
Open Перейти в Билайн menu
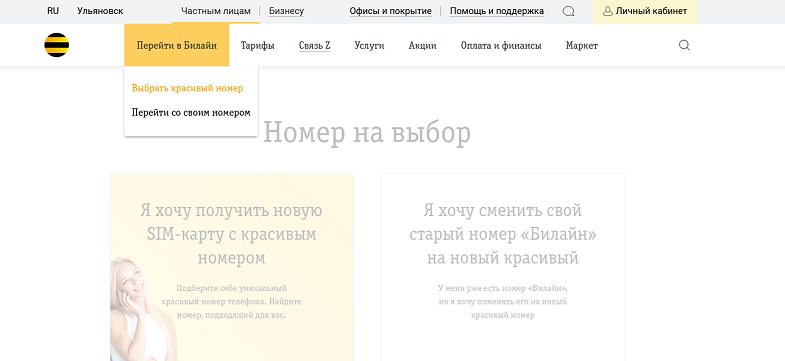pos(177,45)
